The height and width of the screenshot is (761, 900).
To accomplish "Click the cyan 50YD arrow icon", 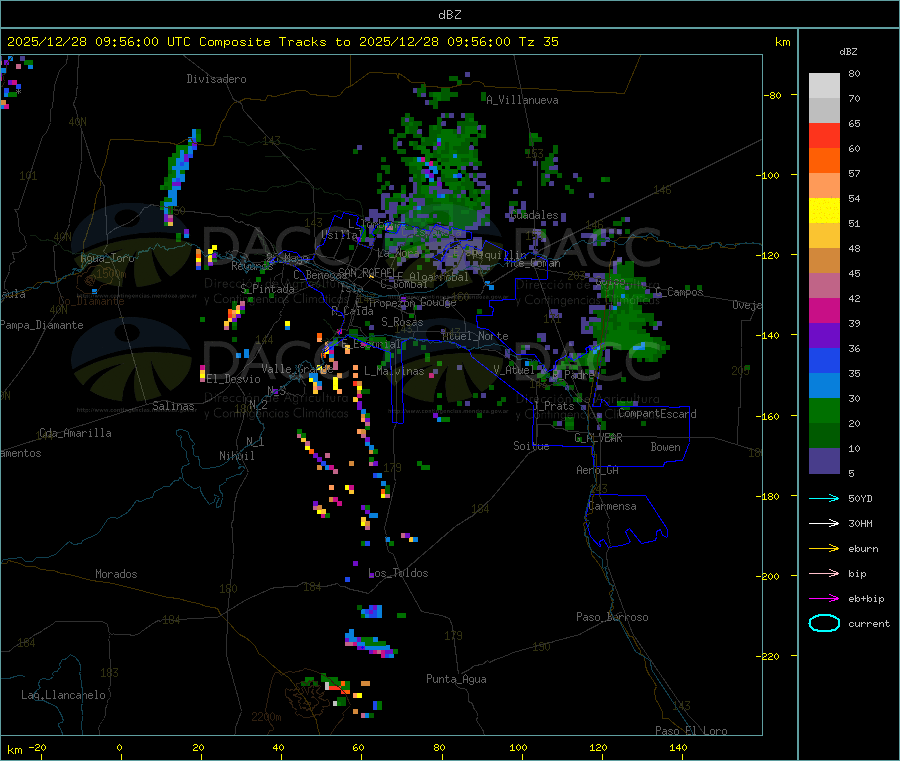I will click(x=824, y=498).
